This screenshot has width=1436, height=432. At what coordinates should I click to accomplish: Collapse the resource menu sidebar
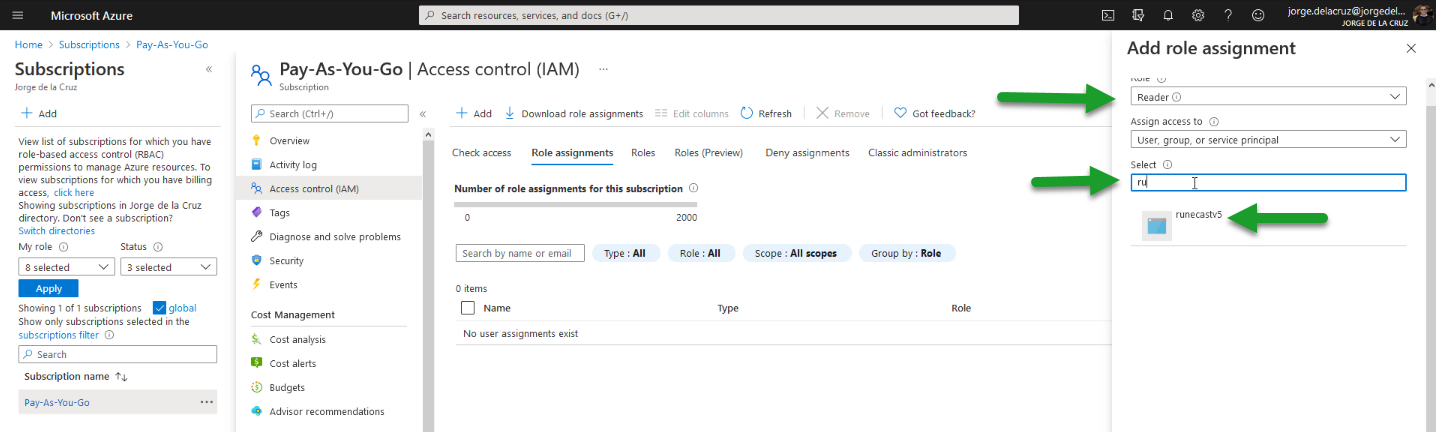pyautogui.click(x=423, y=114)
